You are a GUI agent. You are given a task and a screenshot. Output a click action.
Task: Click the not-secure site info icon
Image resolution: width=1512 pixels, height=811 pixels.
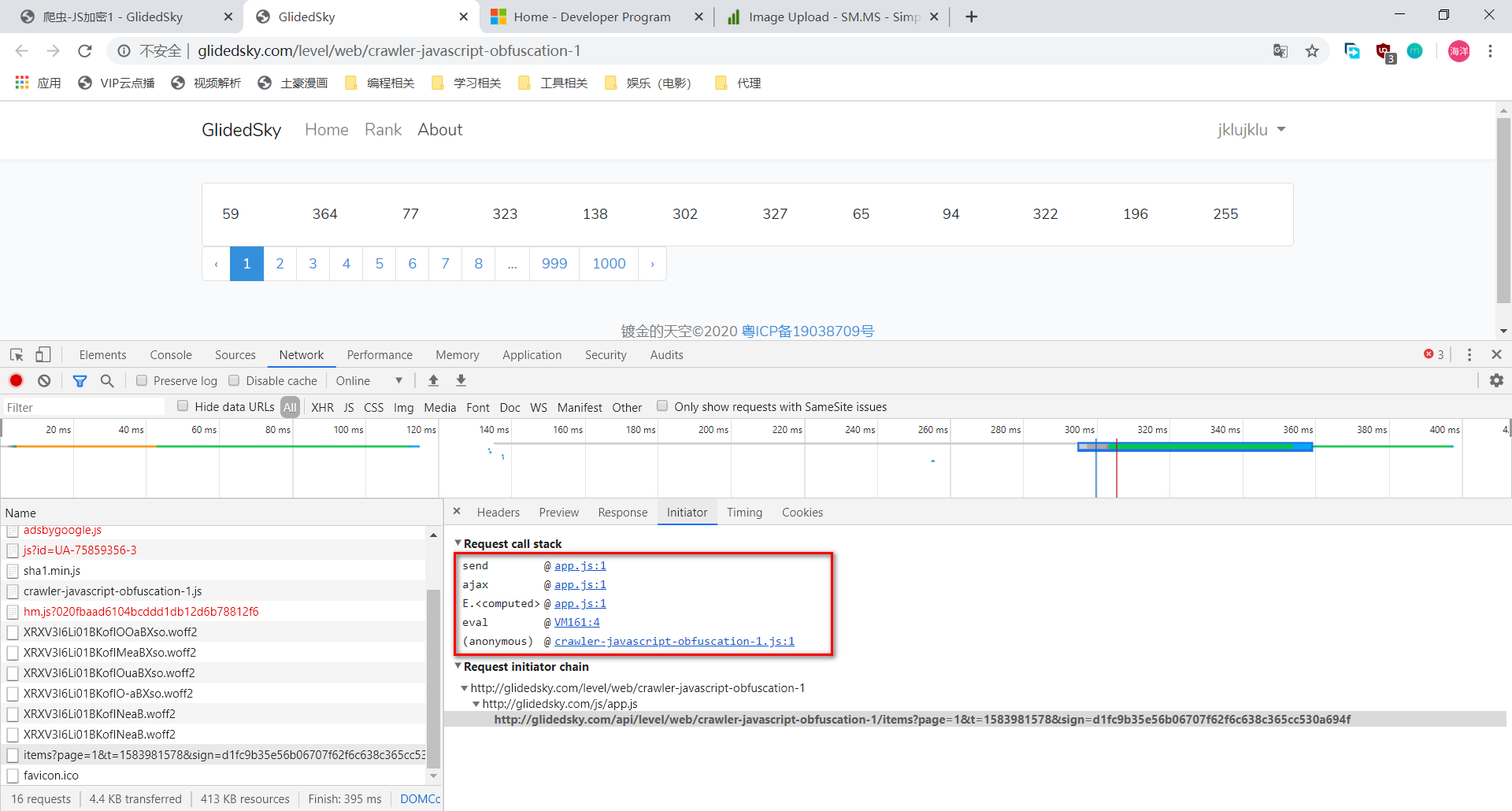pyautogui.click(x=124, y=51)
